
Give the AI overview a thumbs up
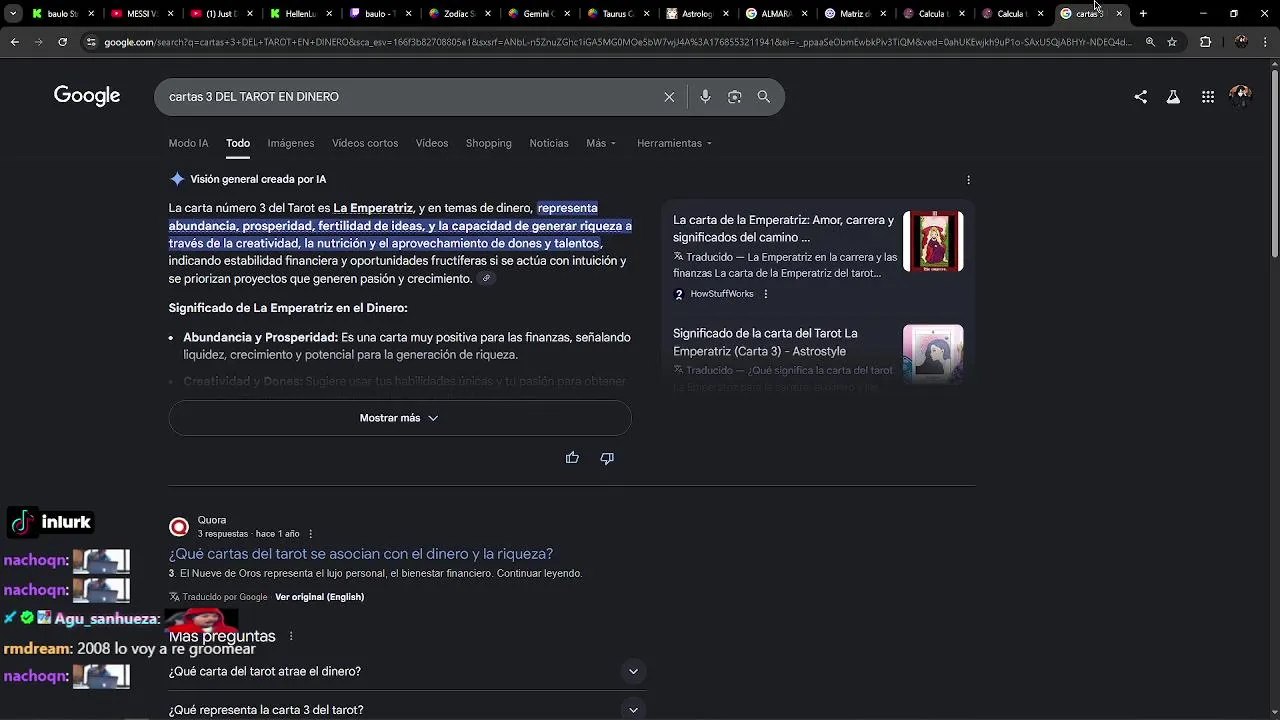[572, 458]
